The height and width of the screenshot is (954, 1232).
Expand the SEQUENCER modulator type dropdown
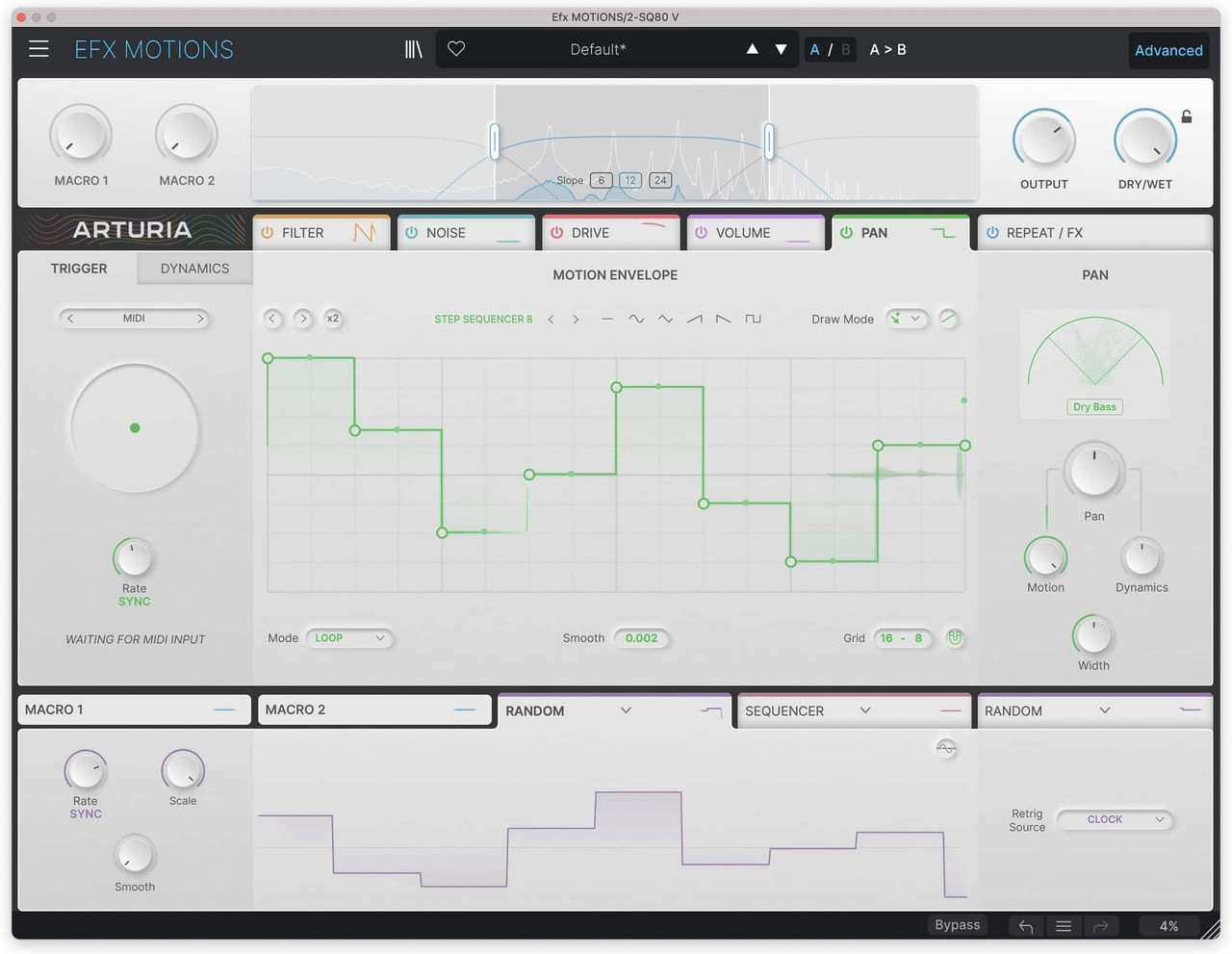pyautogui.click(x=865, y=710)
